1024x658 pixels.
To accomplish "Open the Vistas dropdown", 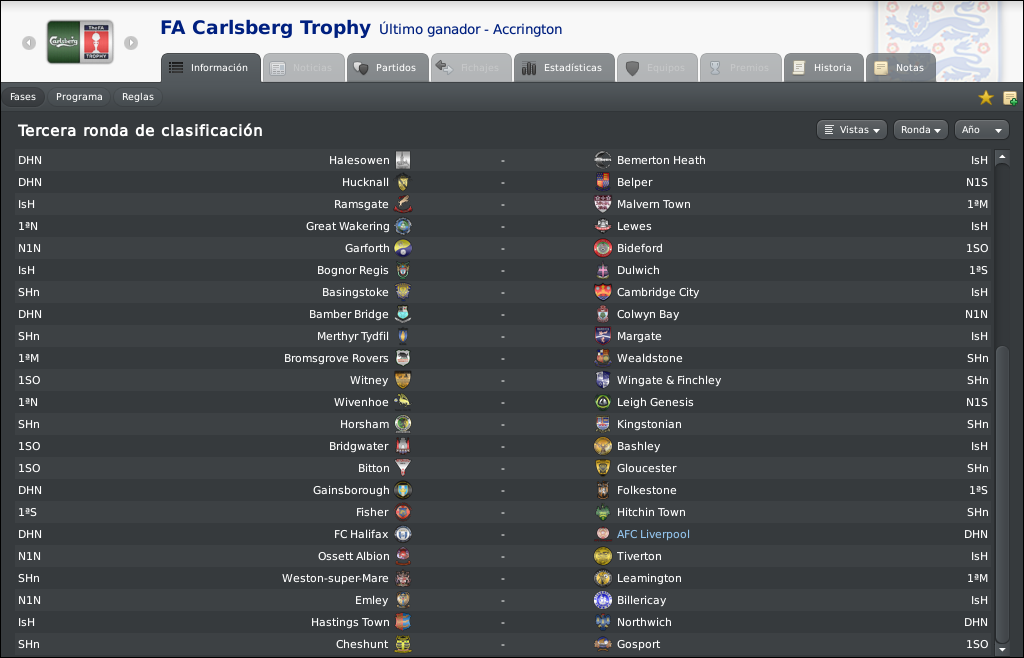I will (x=852, y=130).
